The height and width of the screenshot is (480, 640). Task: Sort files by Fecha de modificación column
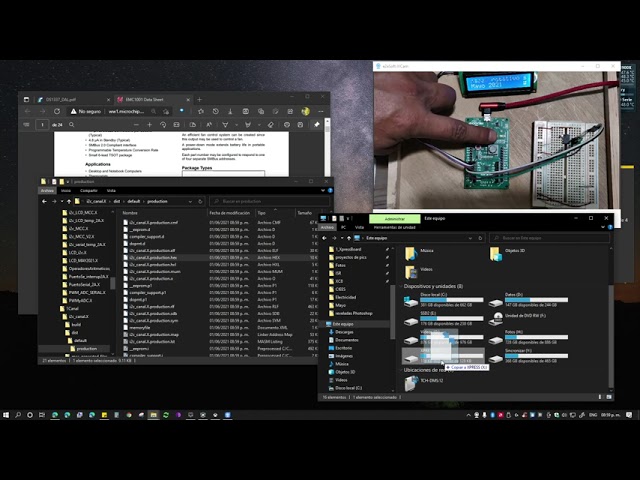230,213
